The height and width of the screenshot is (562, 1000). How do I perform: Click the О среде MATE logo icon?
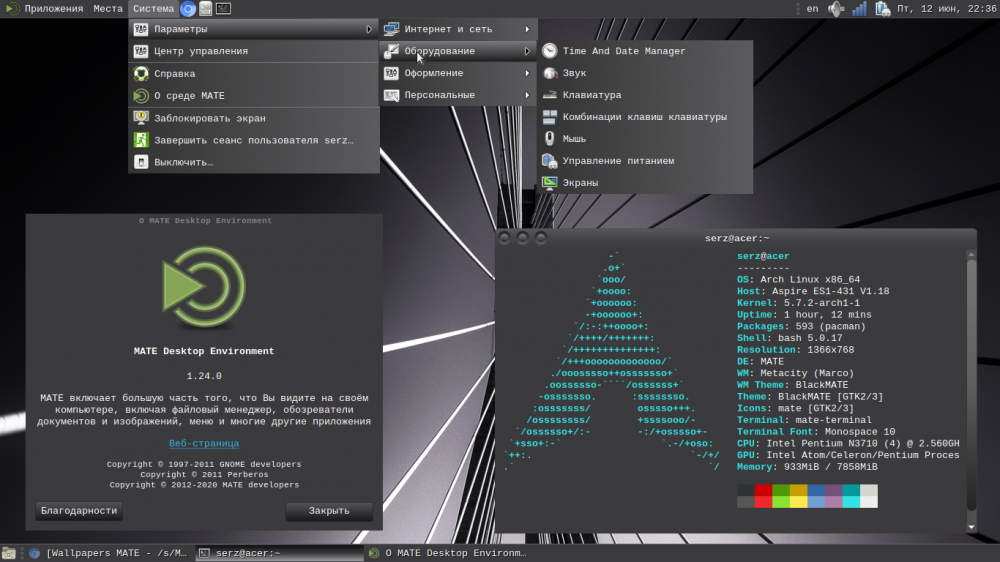[x=141, y=96]
